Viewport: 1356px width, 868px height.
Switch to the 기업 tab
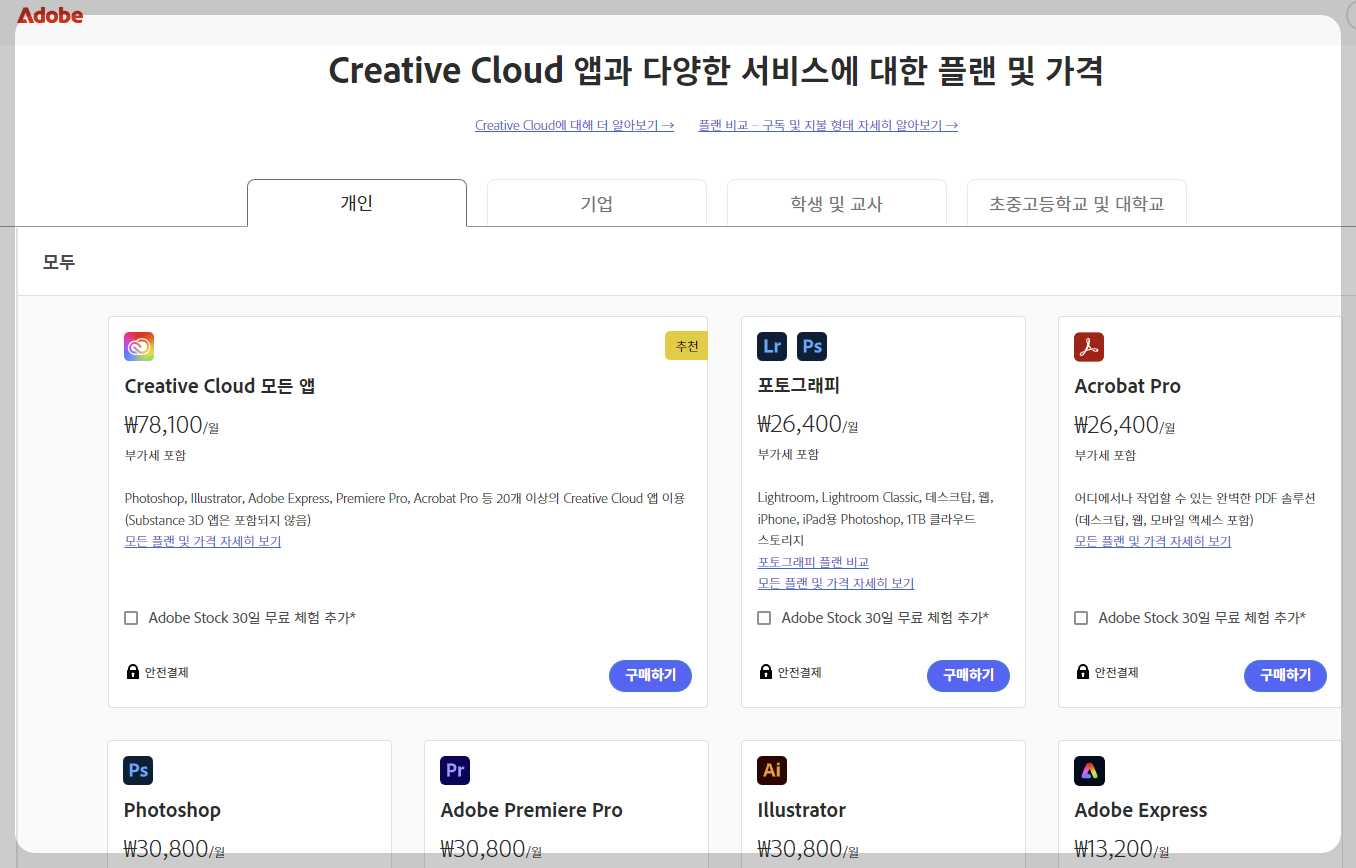click(597, 203)
